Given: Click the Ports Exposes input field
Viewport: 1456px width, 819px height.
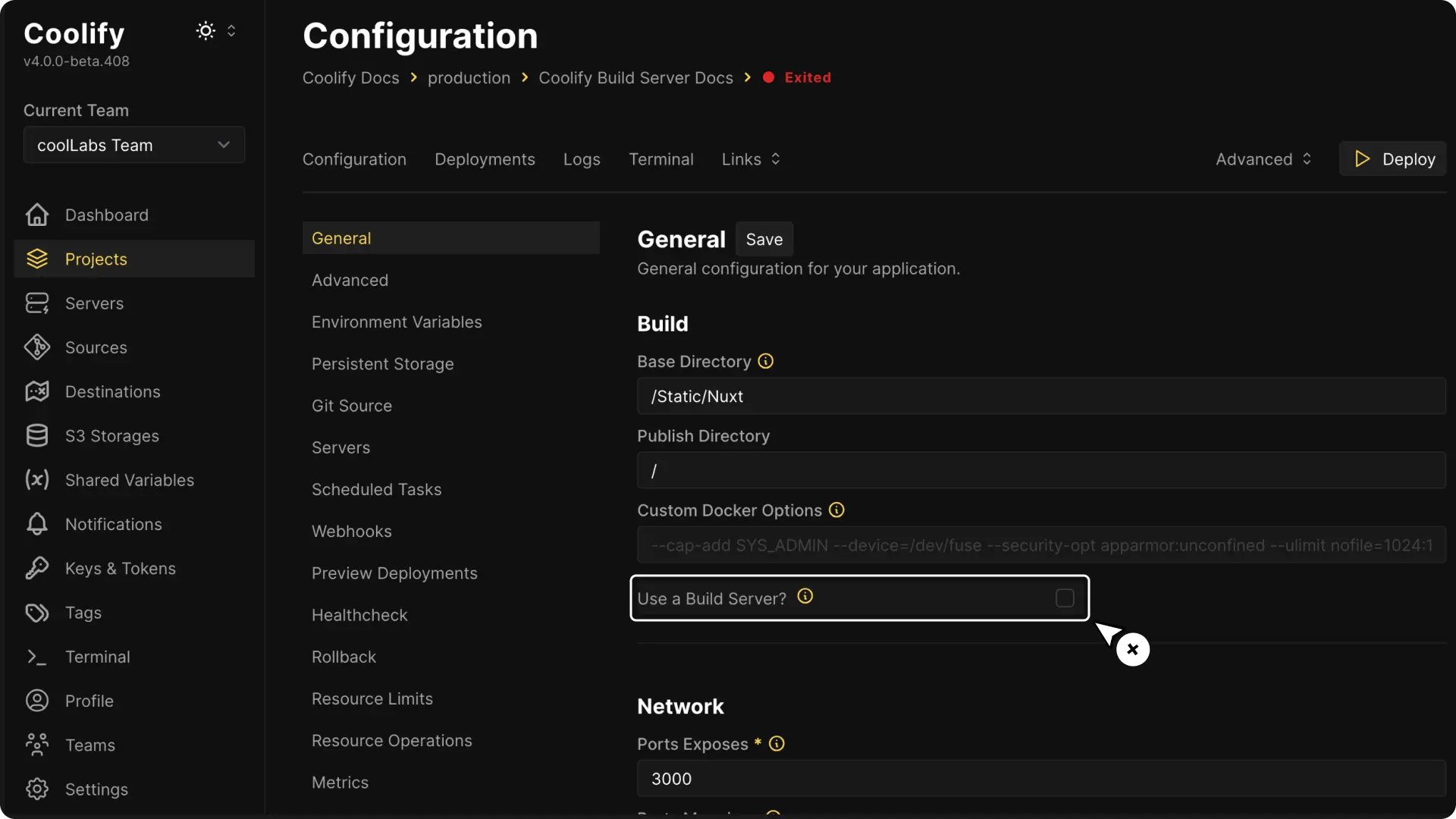Looking at the screenshot, I should 1039,778.
